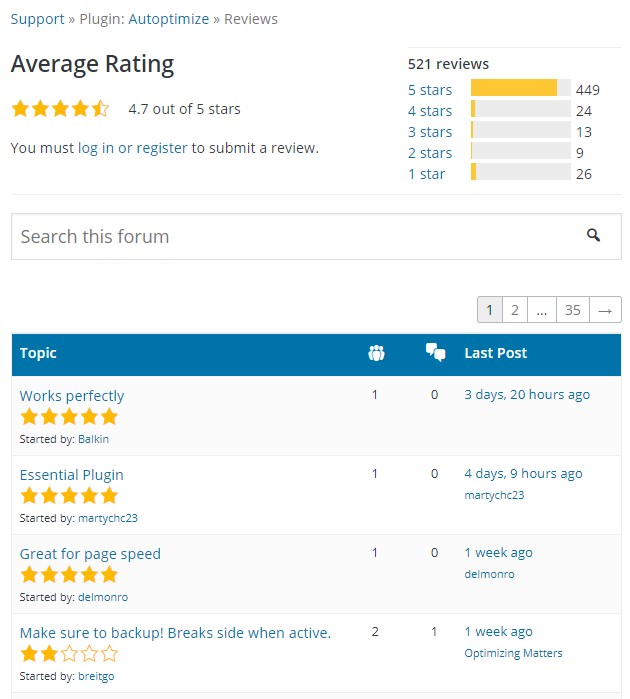View breitgo's profile
This screenshot has height=699, width=630.
pos(96,676)
